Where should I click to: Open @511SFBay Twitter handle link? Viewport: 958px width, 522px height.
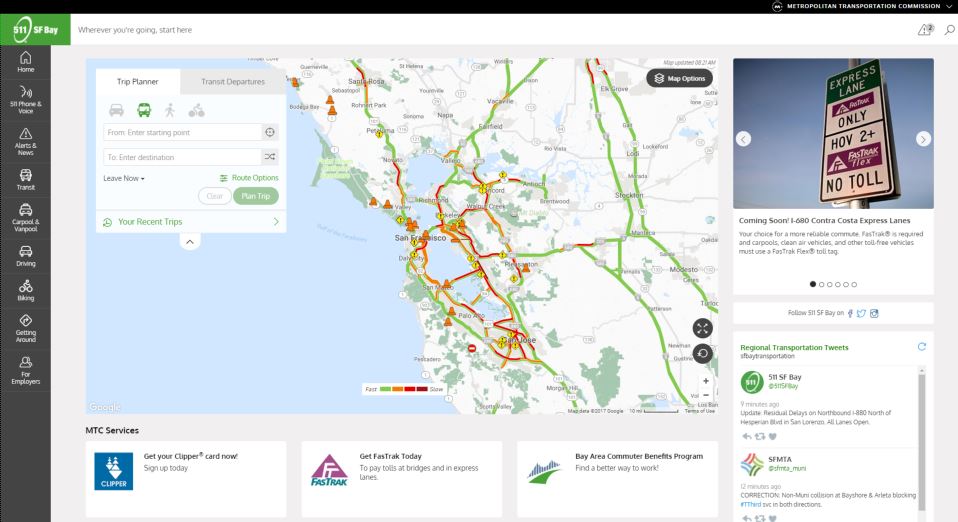point(783,386)
